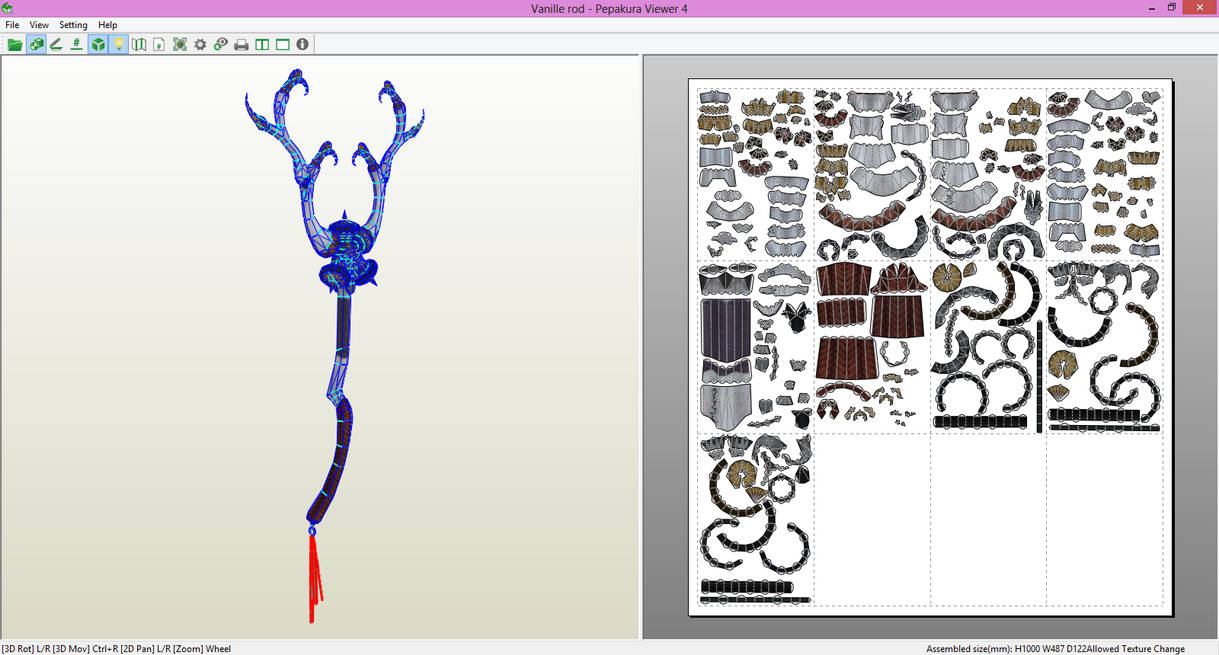Click the first unfolded pattern page thumbnail
1219x655 pixels.
pyautogui.click(x=753, y=170)
